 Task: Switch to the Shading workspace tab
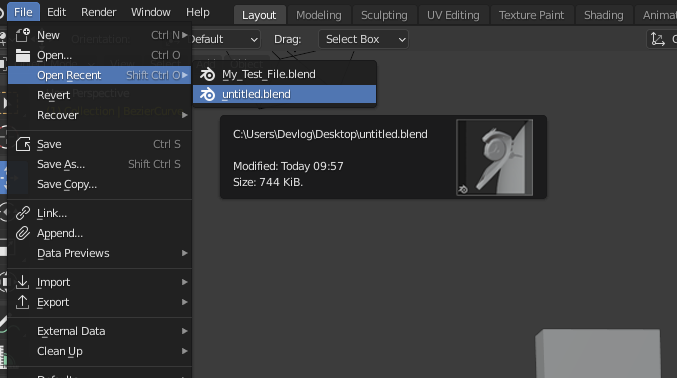(x=604, y=15)
